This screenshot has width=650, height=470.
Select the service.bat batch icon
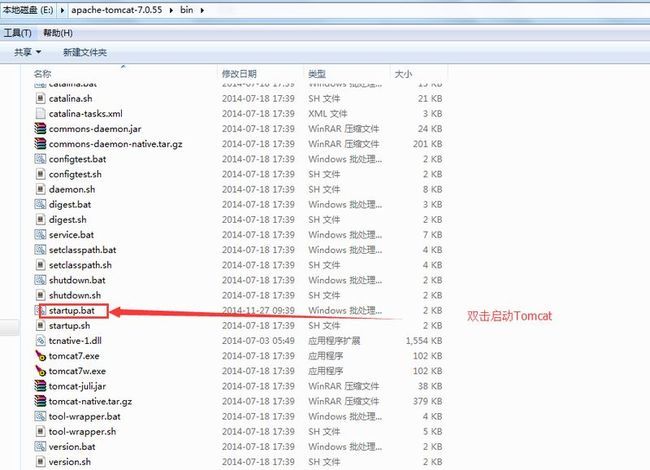click(40, 235)
